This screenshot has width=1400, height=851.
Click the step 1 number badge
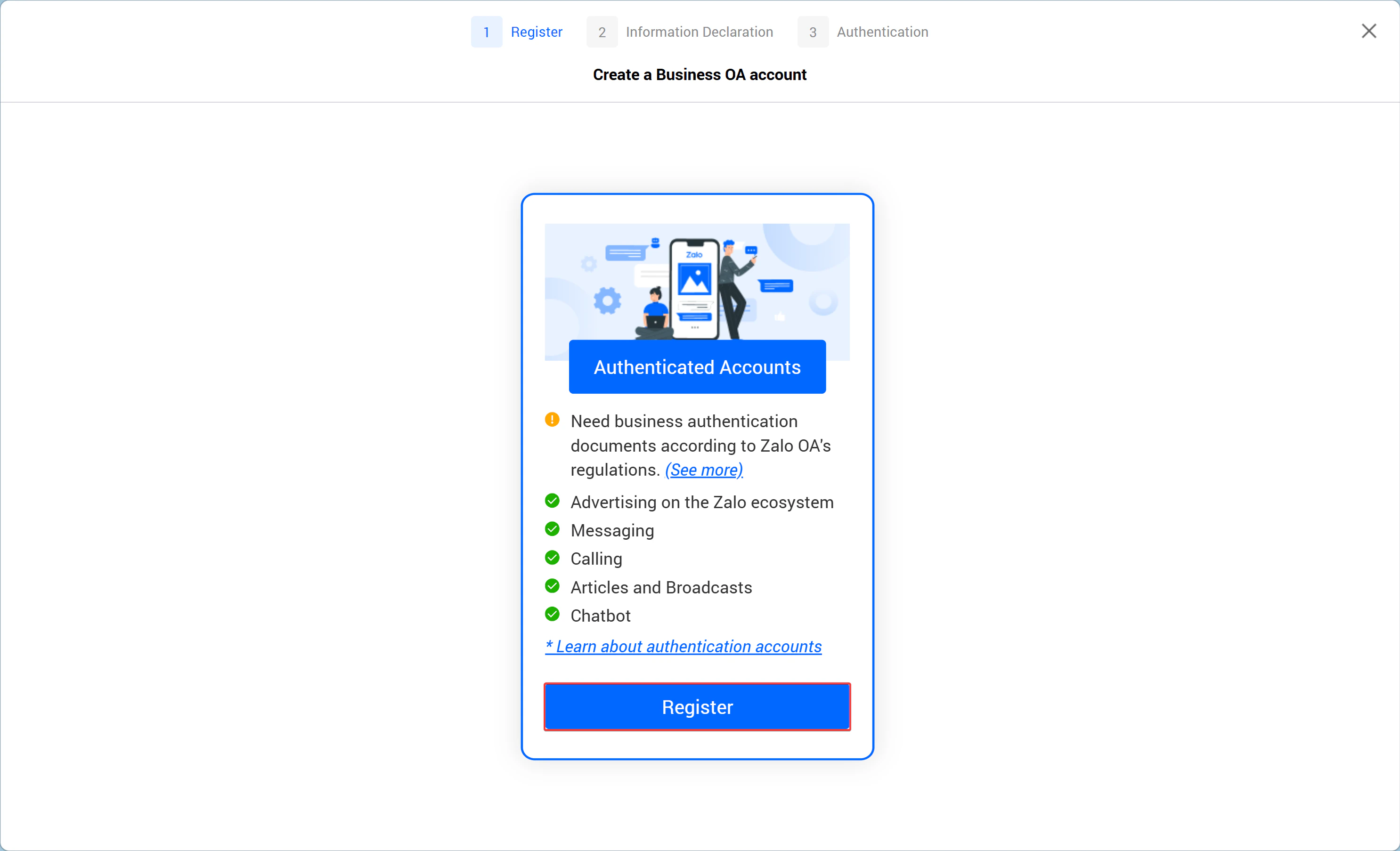point(486,32)
